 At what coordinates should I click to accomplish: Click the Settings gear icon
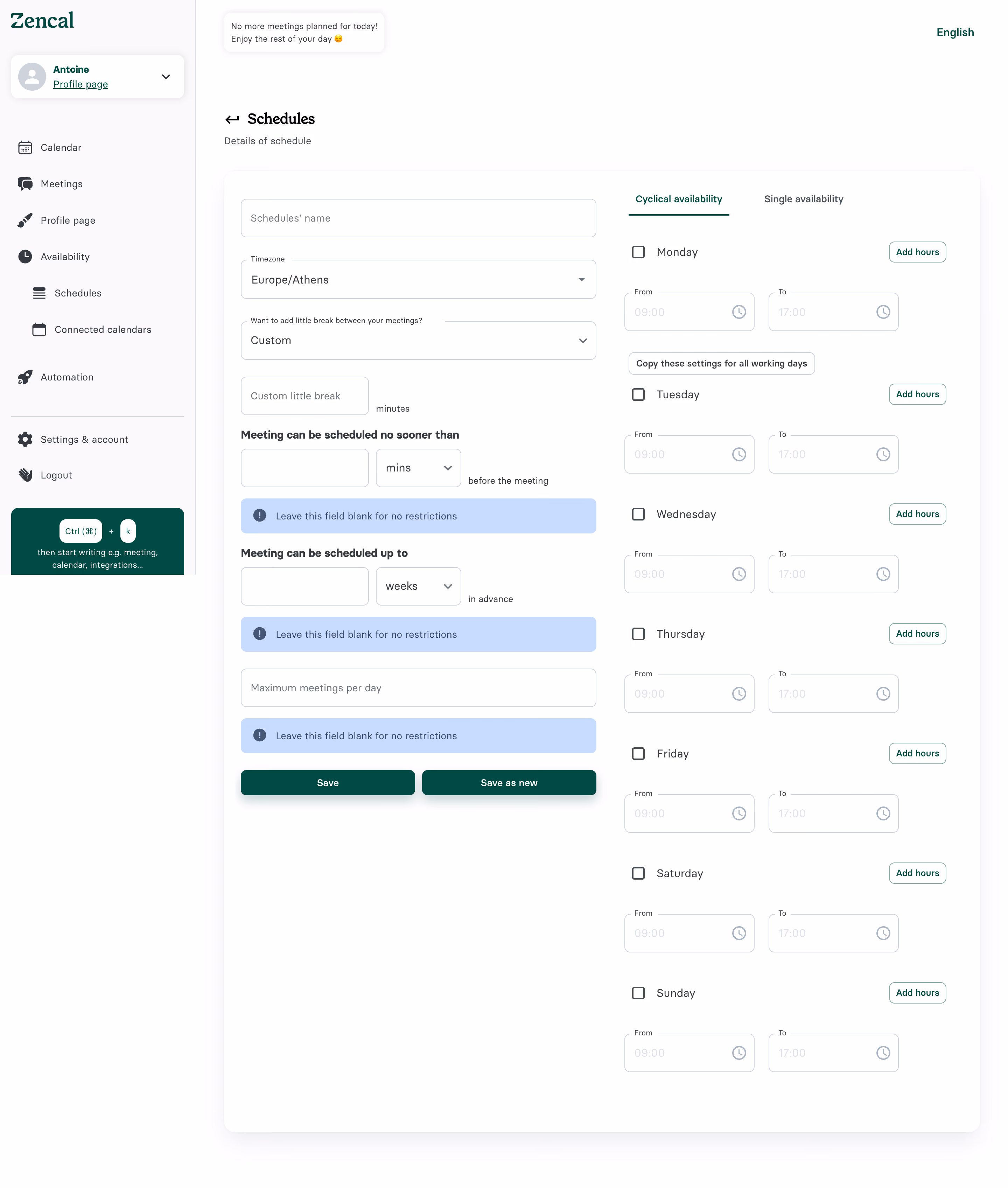[x=25, y=439]
